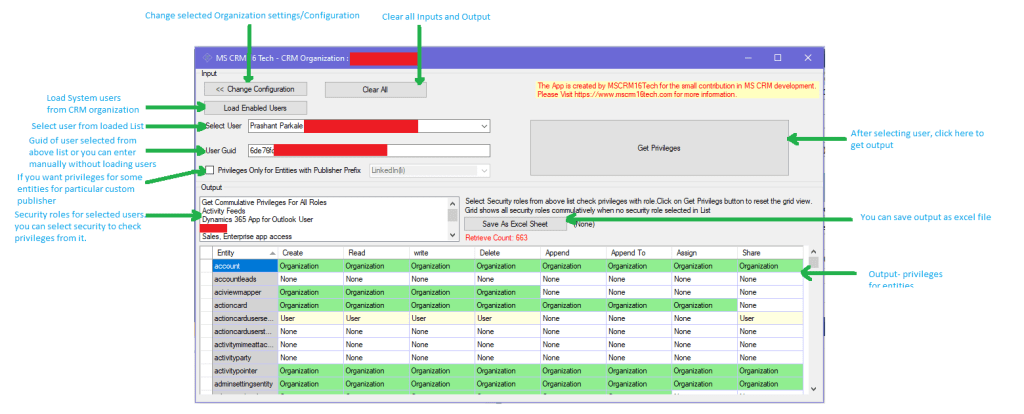1024x414 pixels.
Task: Minimize the MS CRM 16 Tech window
Action: (747, 57)
